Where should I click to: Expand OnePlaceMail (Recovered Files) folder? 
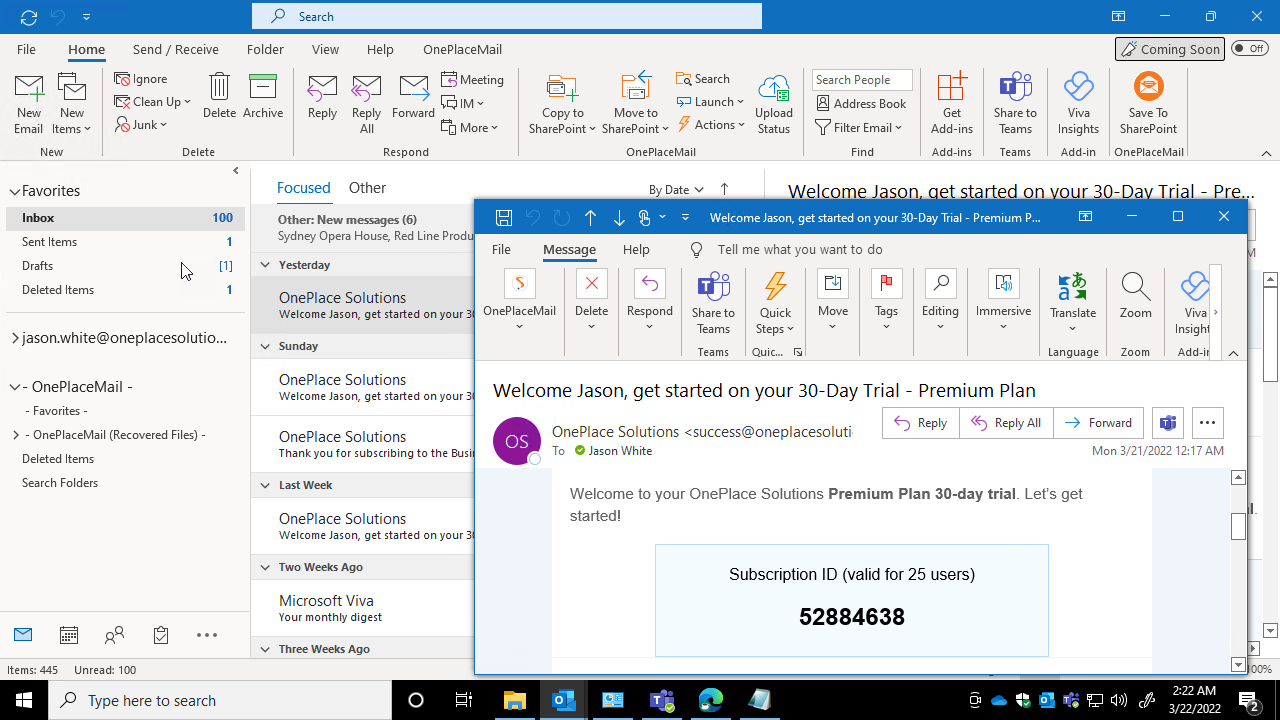[x=16, y=435]
